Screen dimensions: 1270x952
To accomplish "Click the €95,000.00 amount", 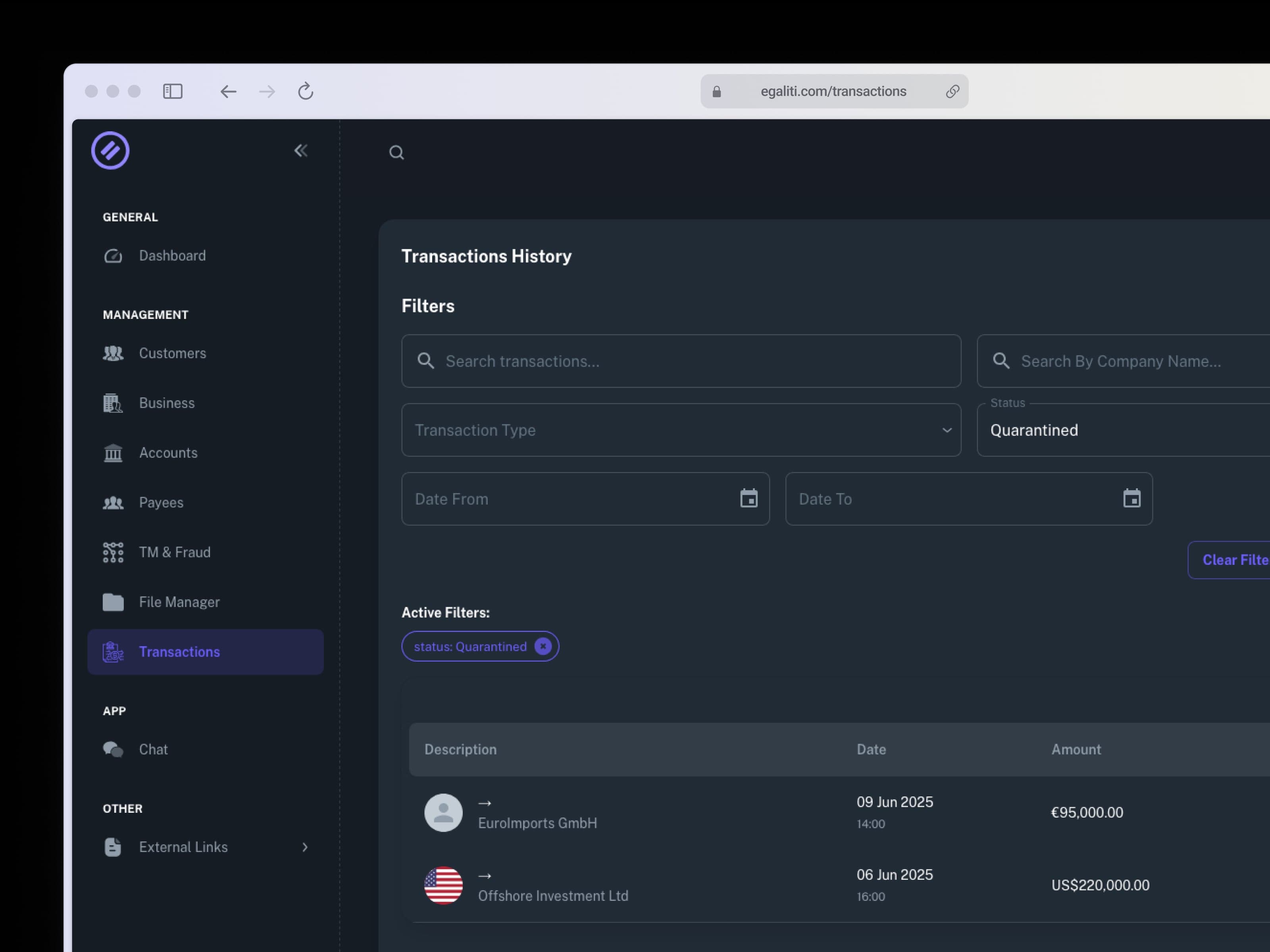I will pyautogui.click(x=1087, y=812).
